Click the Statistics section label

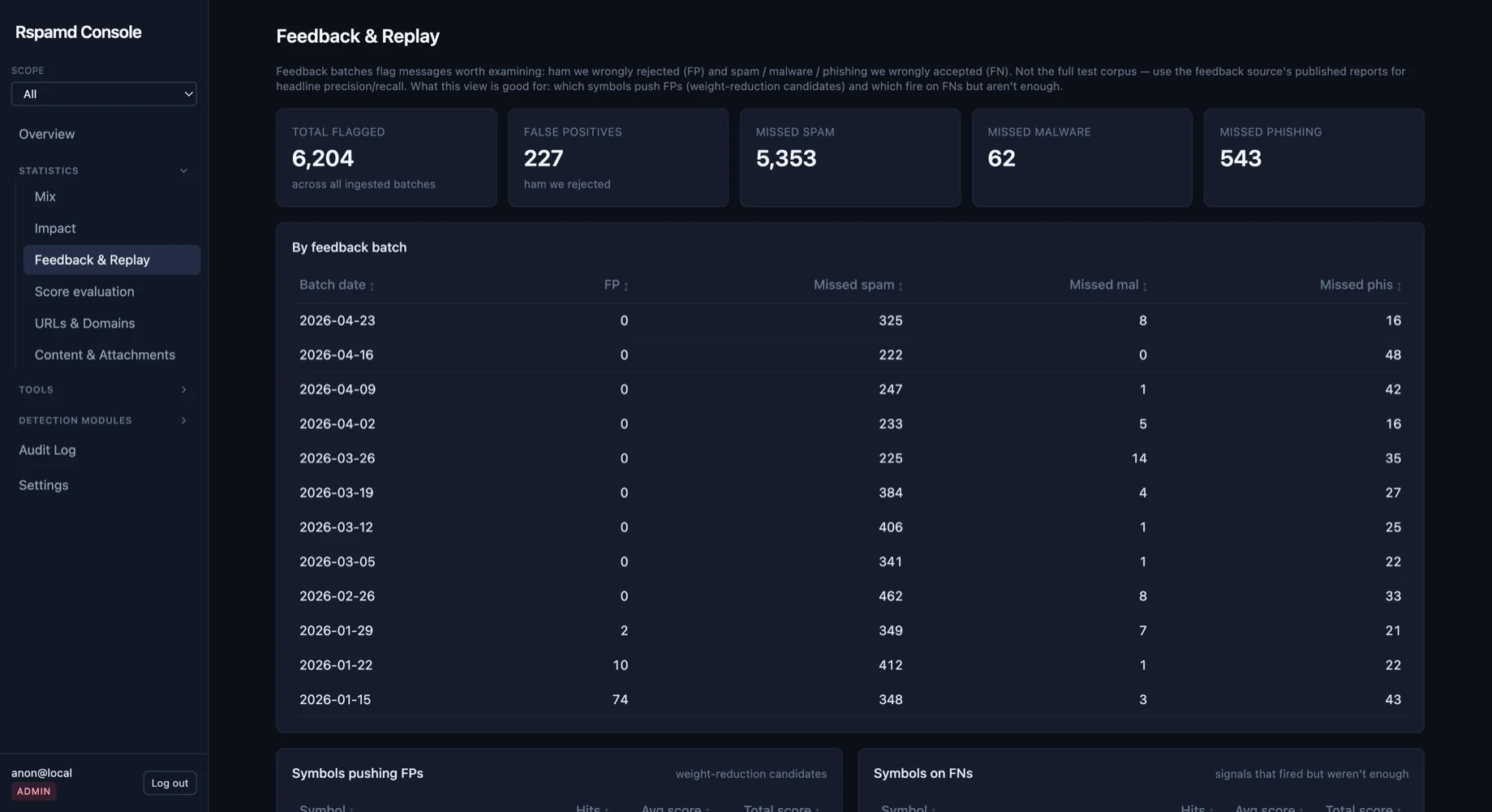tap(49, 171)
